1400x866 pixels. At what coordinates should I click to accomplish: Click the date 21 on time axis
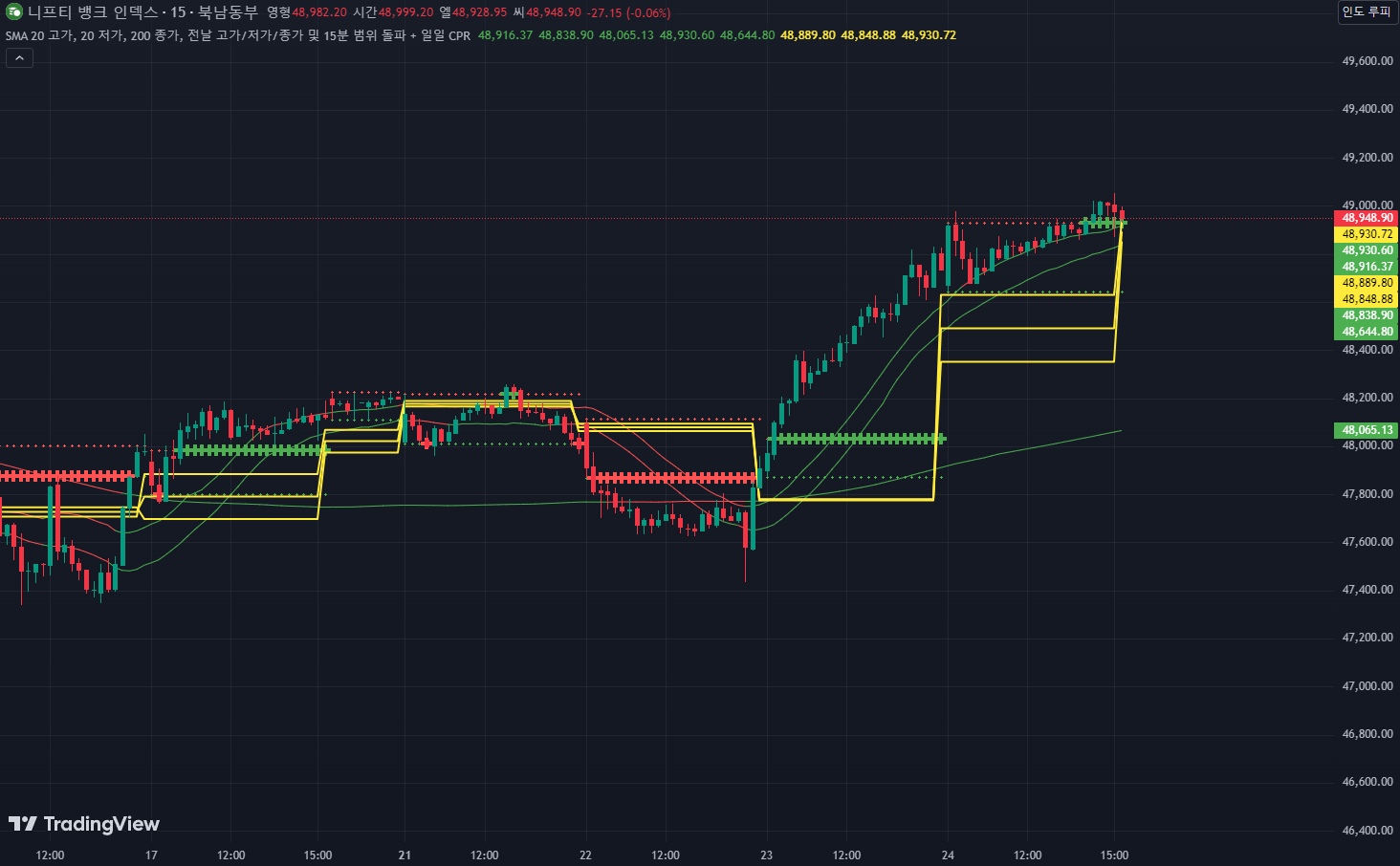point(405,855)
